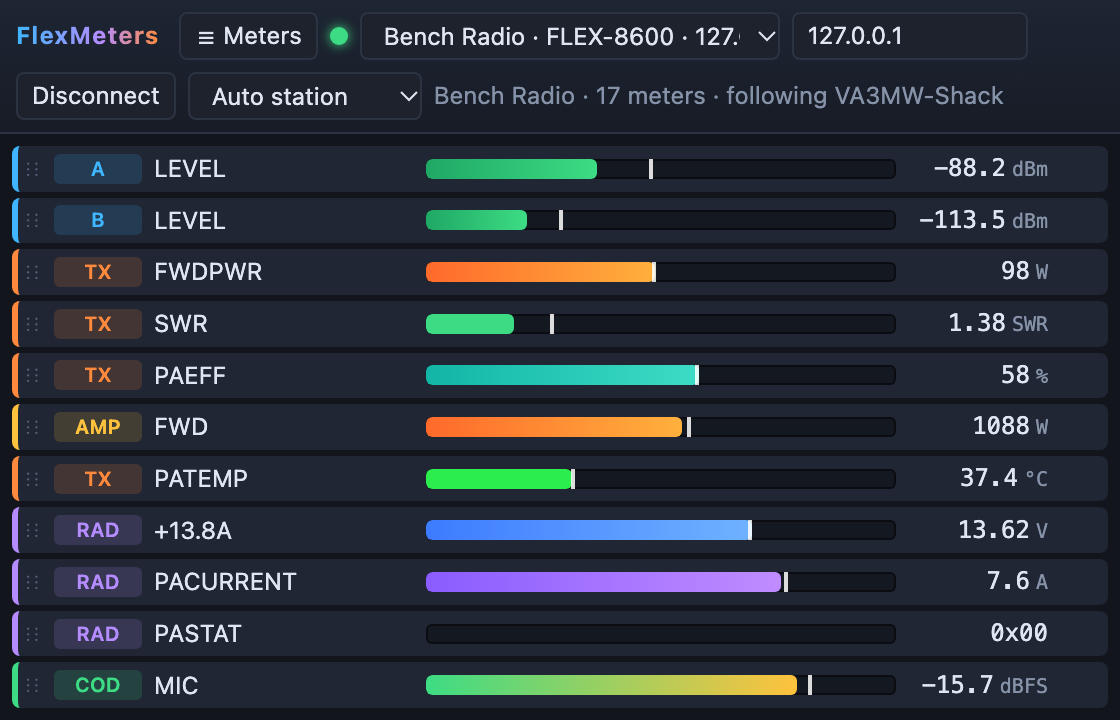This screenshot has width=1120, height=720.
Task: Click the FWDPWR meter label
Action: (x=209, y=272)
